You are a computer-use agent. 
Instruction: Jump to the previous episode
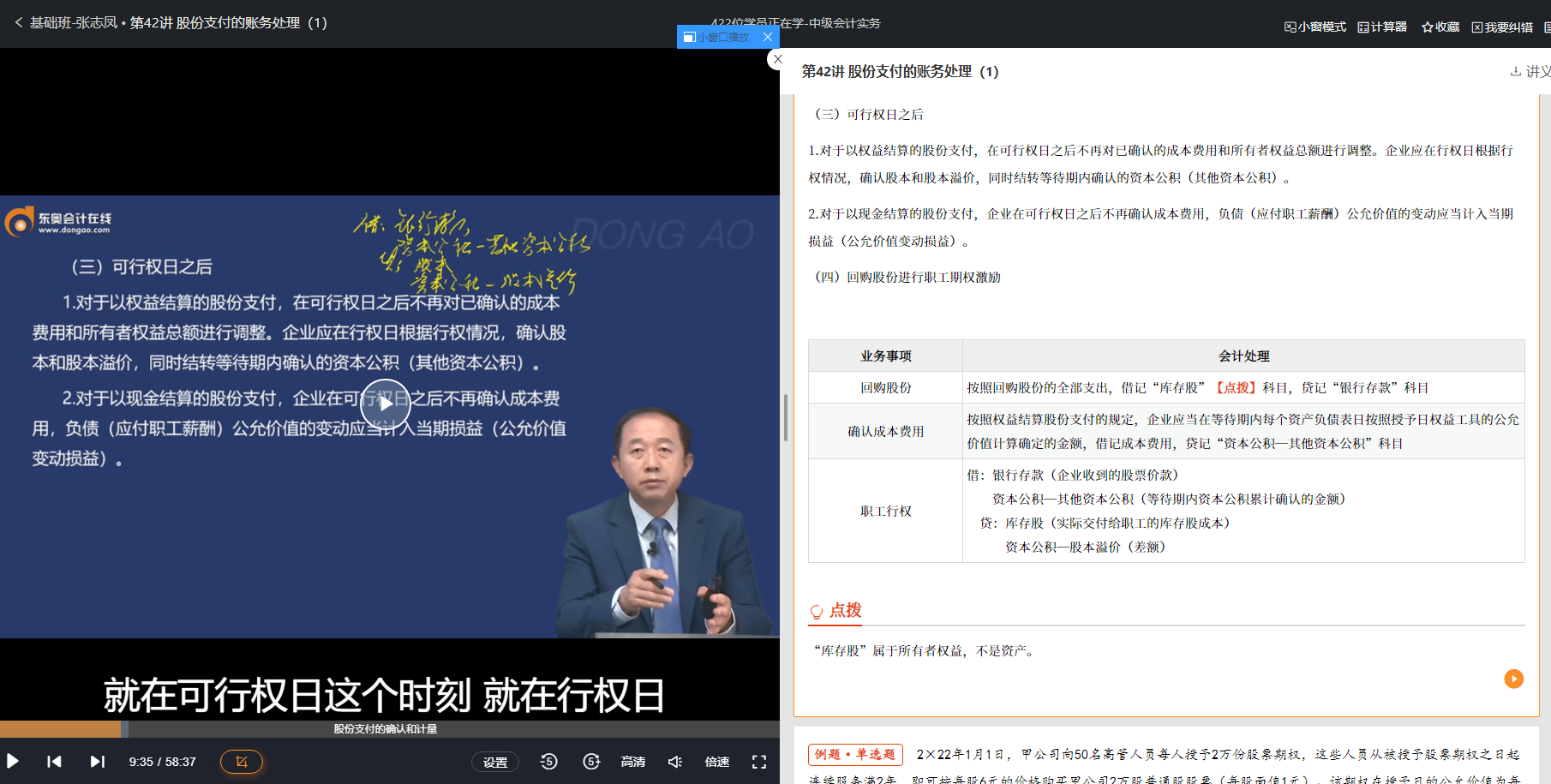[x=54, y=761]
